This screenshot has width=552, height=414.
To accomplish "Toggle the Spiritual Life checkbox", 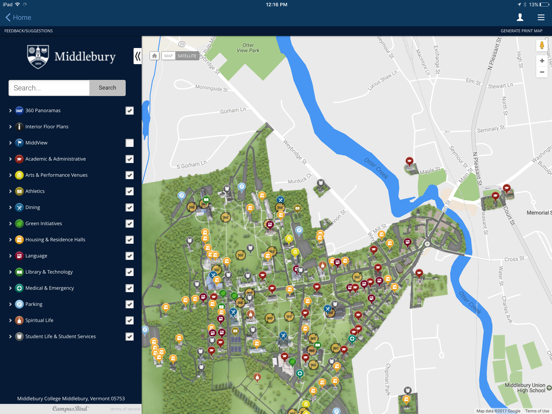I will 130,320.
